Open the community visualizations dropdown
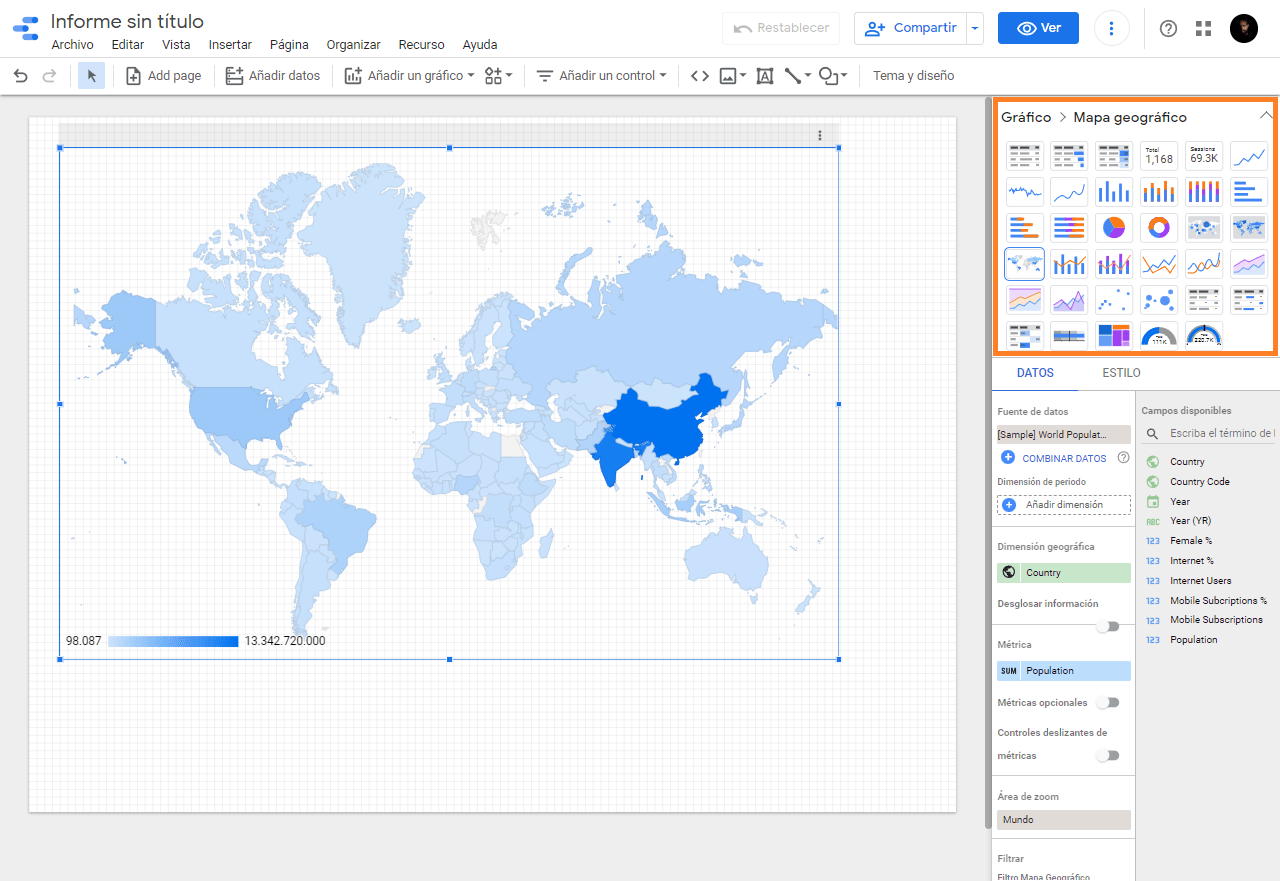Viewport: 1280px width, 881px height. click(x=498, y=76)
